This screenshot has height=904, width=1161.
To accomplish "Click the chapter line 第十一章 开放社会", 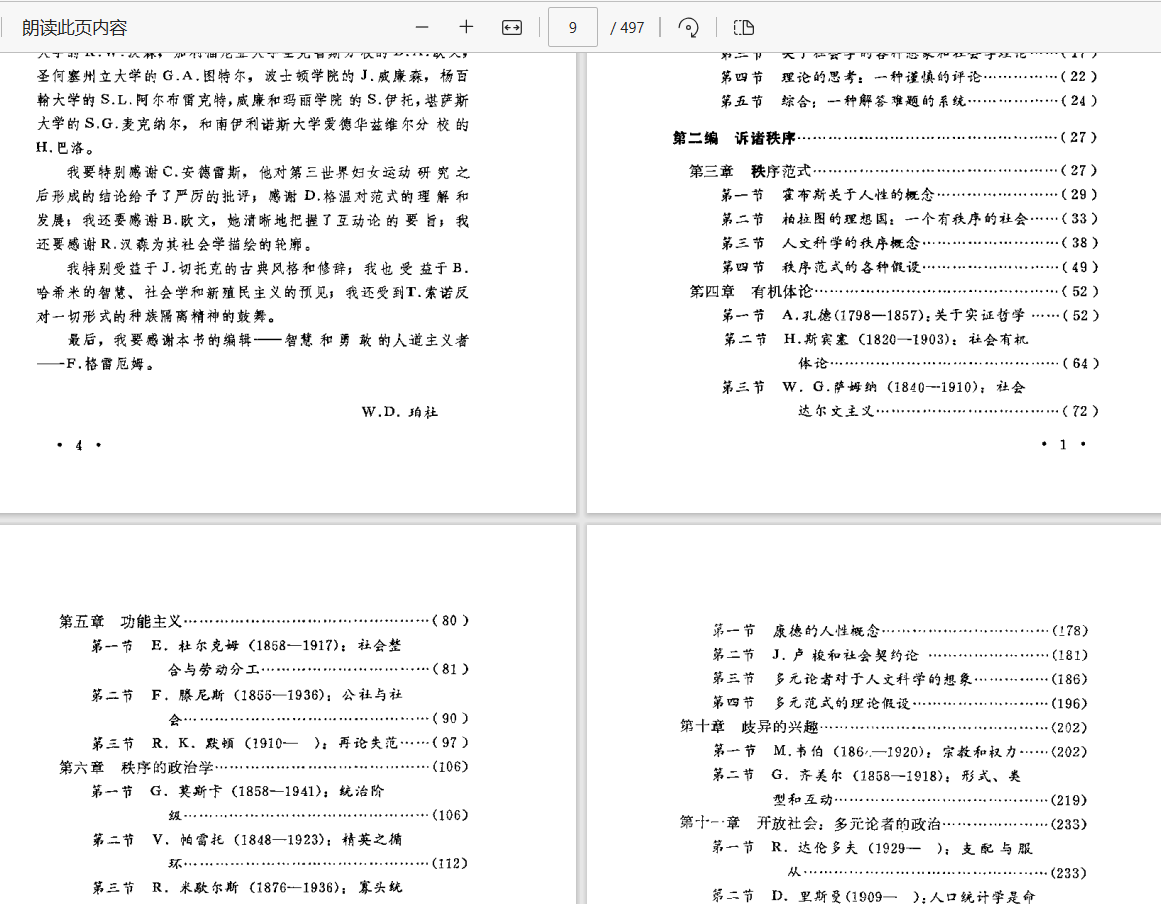I will pyautogui.click(x=883, y=823).
